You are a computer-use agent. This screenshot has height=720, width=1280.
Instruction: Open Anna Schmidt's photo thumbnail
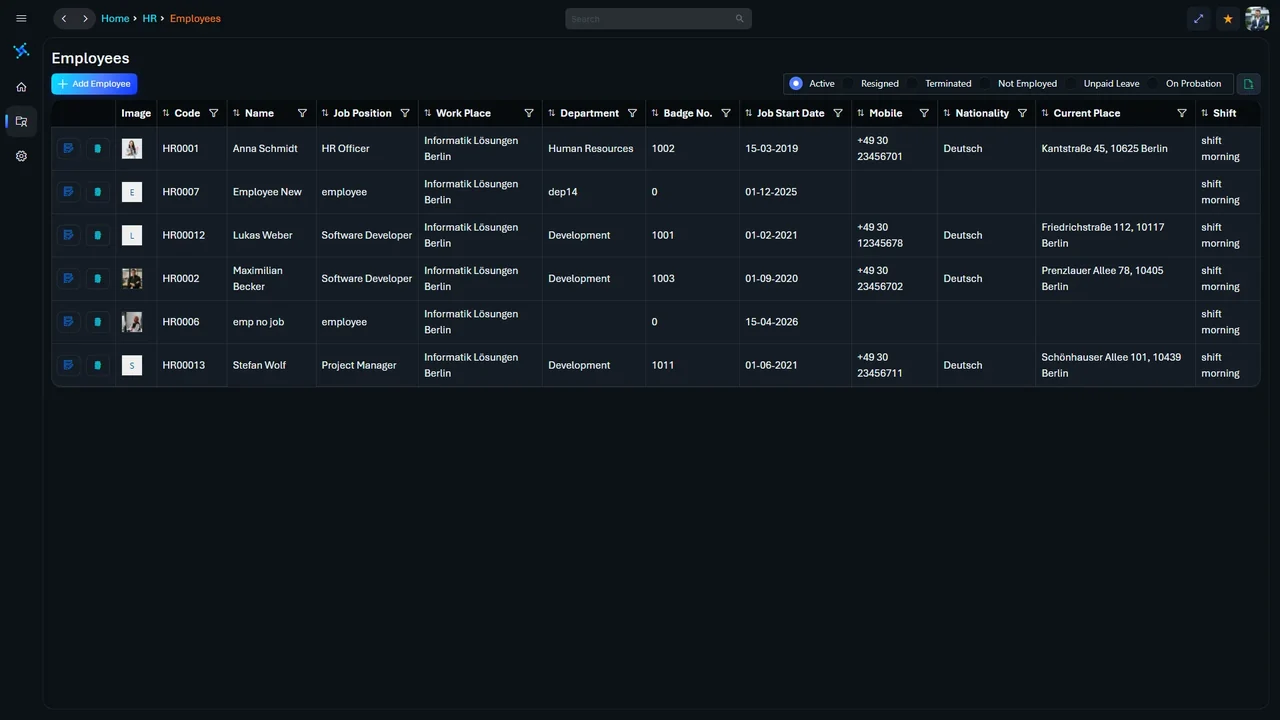pos(132,148)
